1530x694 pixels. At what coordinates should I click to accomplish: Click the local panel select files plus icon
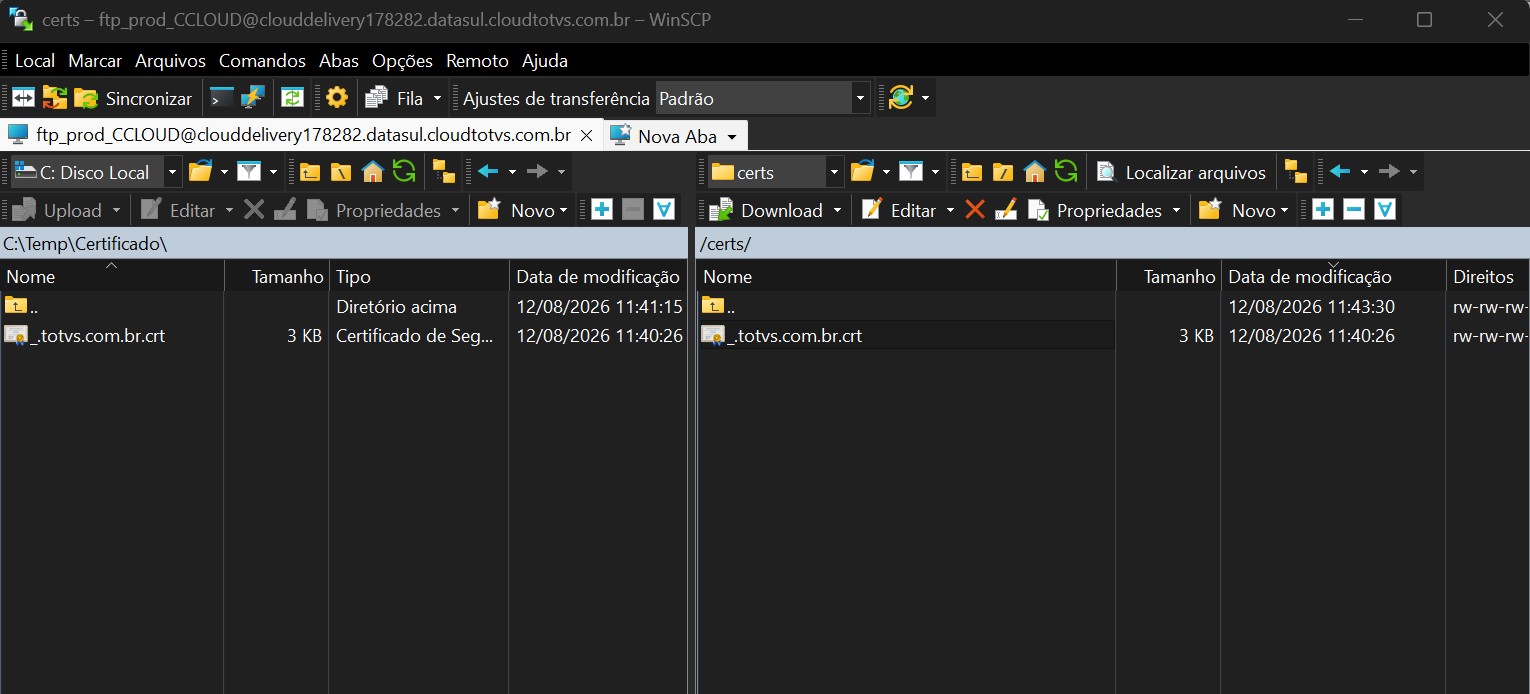coord(602,210)
